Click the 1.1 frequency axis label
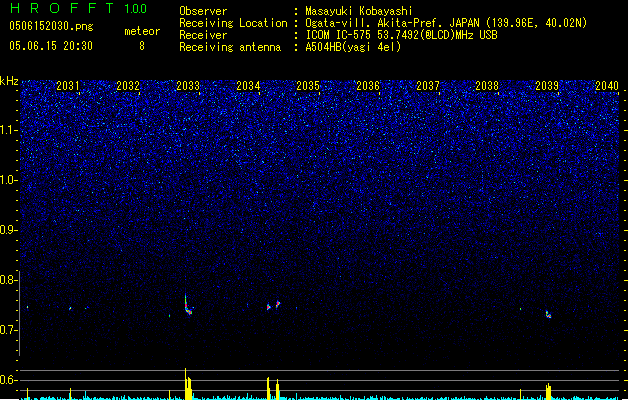Viewport: 629px width, 400px height. click(x=8, y=130)
